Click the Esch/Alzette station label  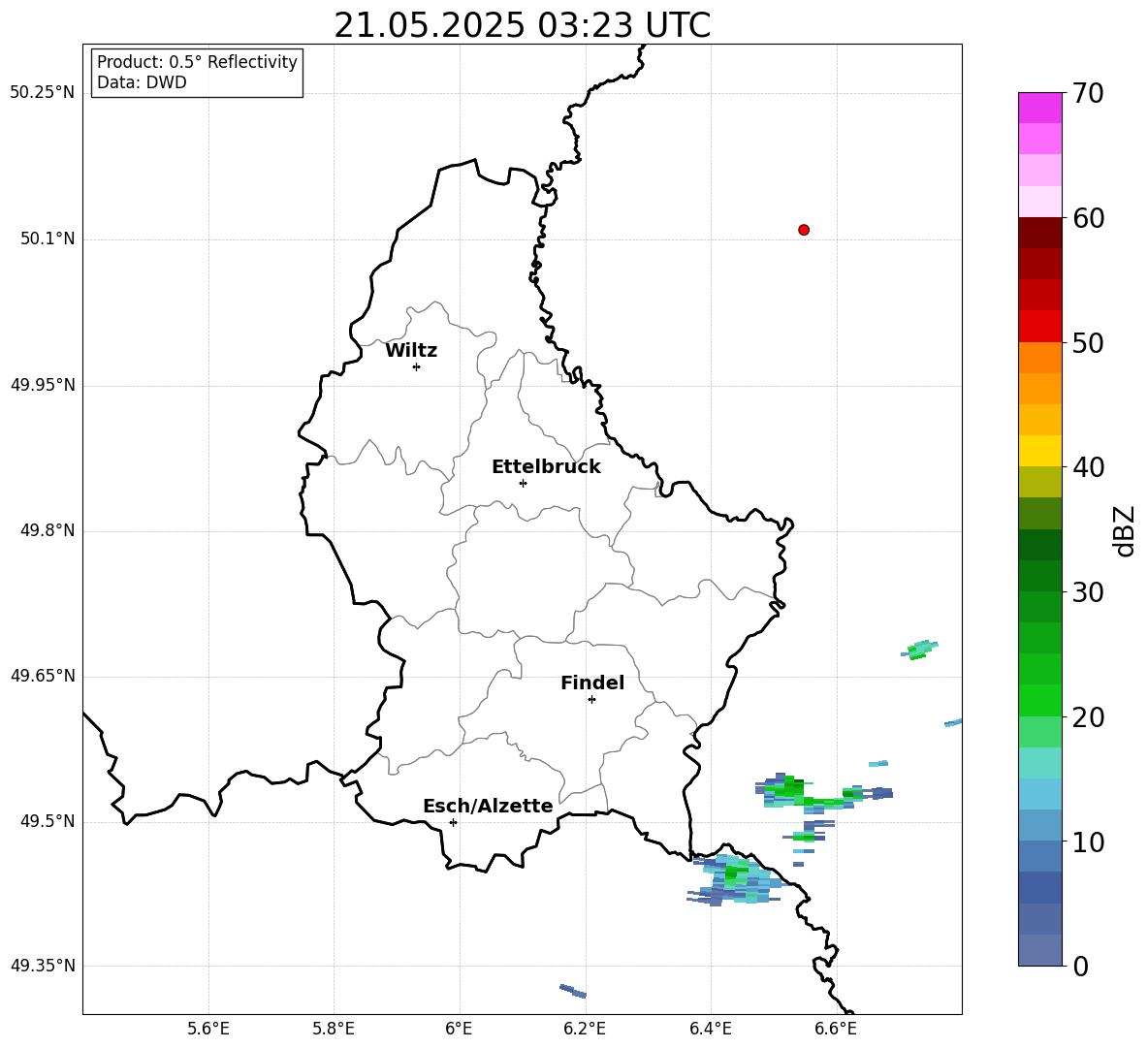[x=488, y=806]
